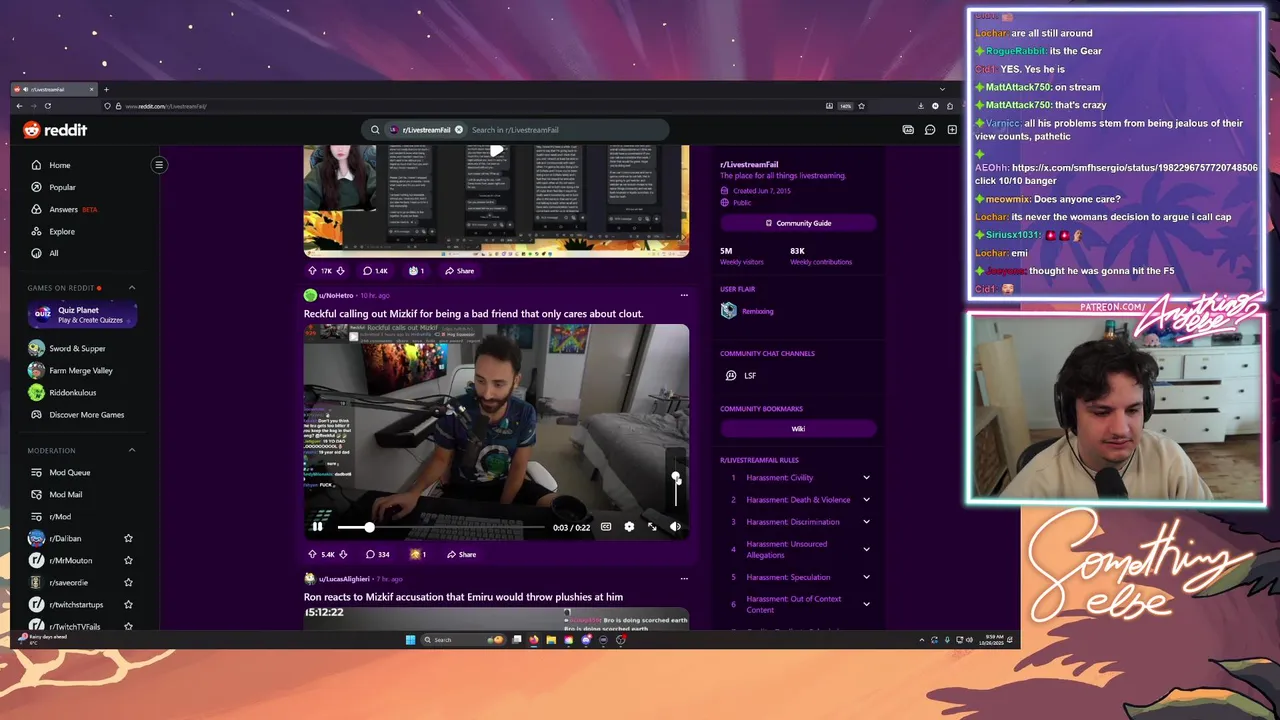Image resolution: width=1280 pixels, height=720 pixels.
Task: Open options menu on LucasAlighieri's post
Action: pos(684,578)
